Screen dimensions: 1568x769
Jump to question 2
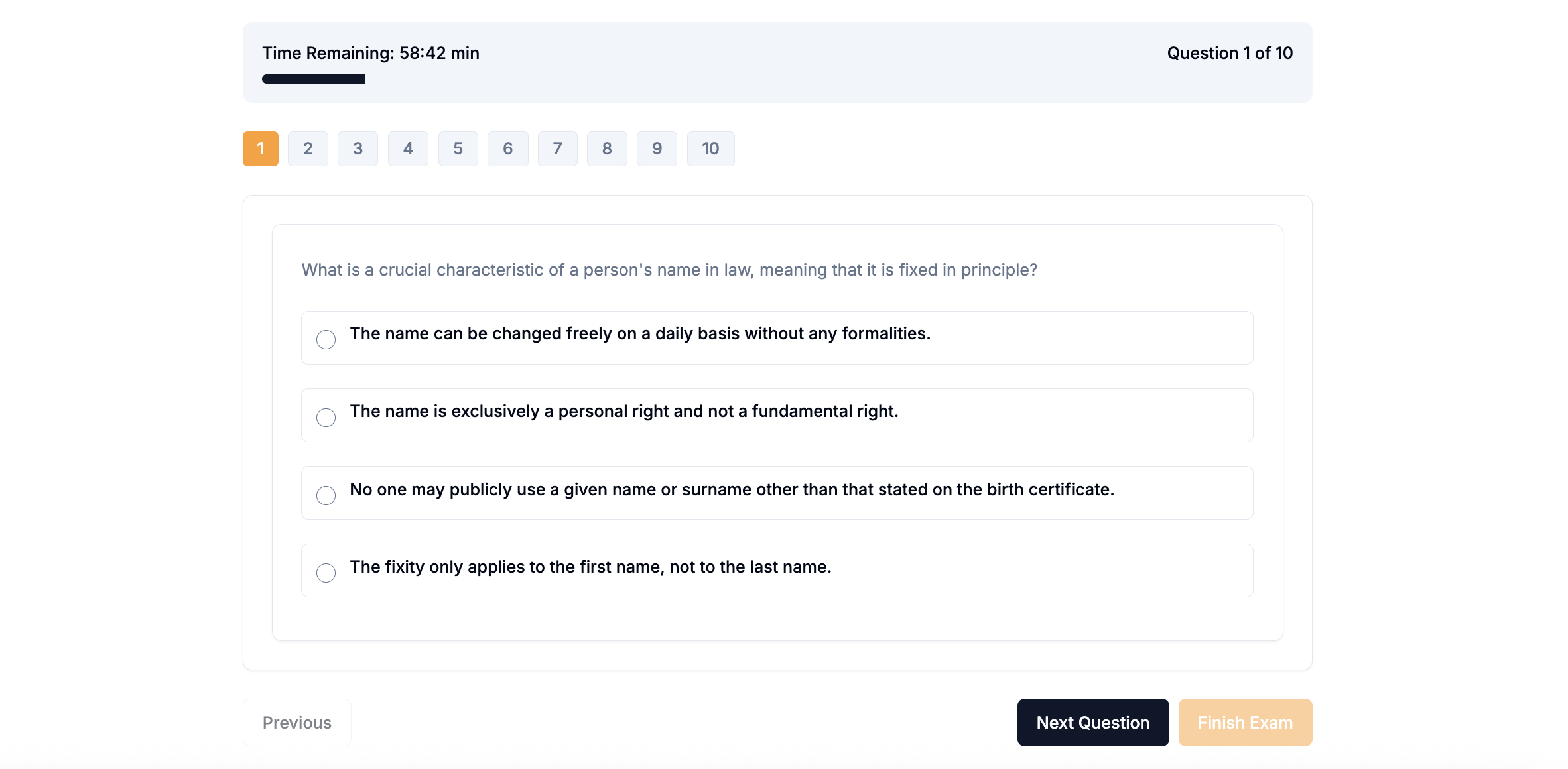click(x=308, y=148)
